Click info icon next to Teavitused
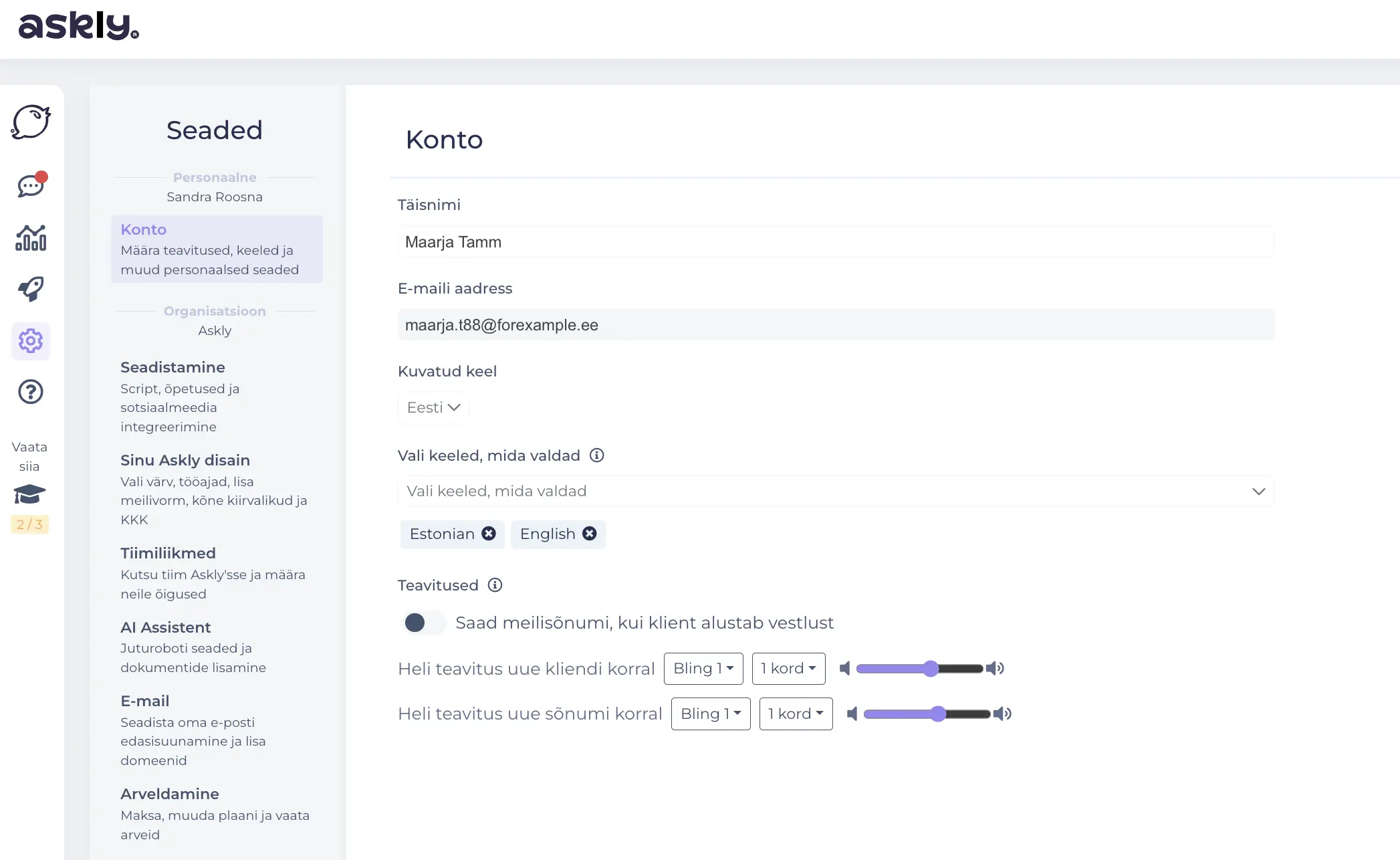The width and height of the screenshot is (1400, 860). [x=495, y=585]
